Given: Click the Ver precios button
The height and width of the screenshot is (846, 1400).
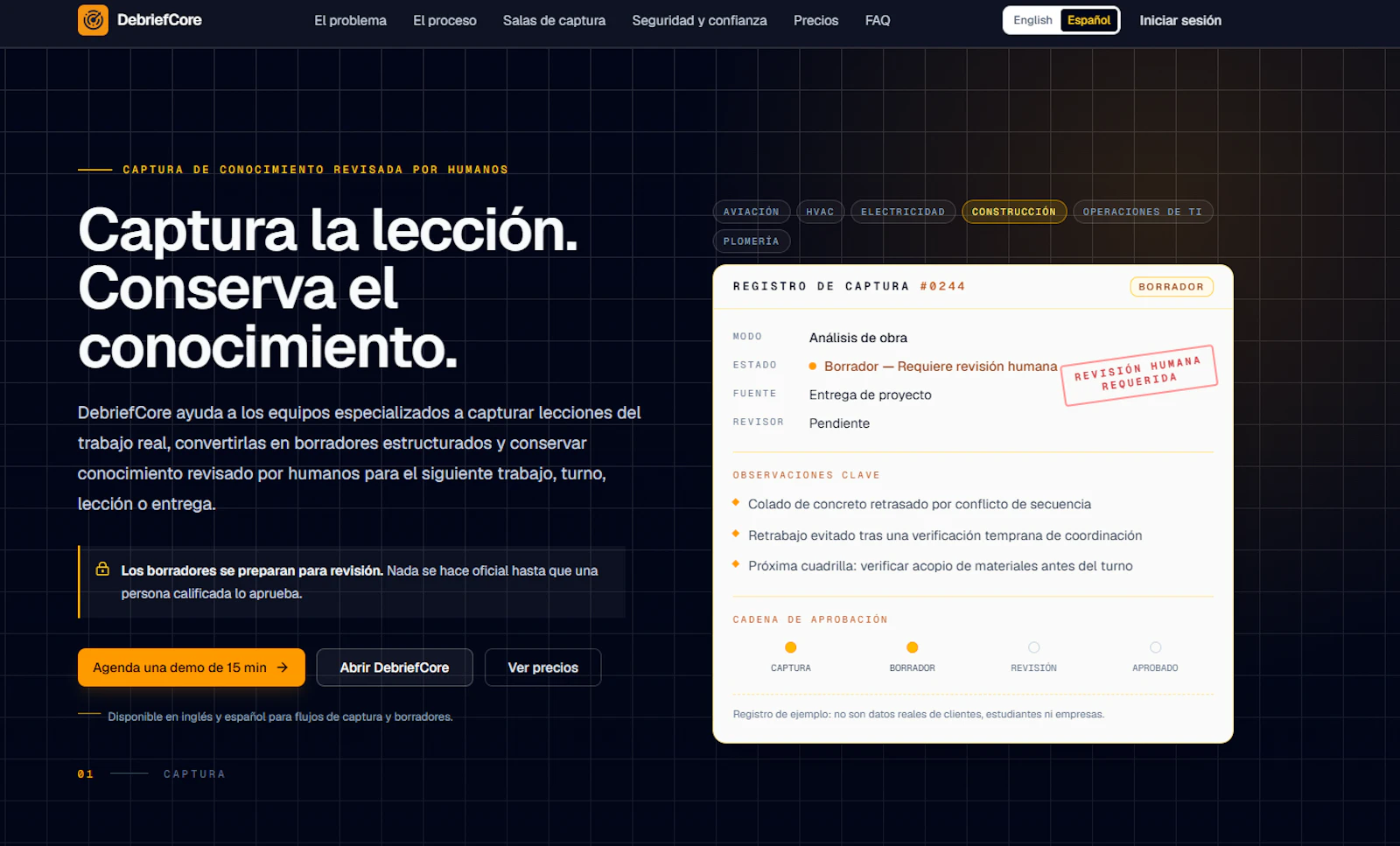Looking at the screenshot, I should (x=543, y=668).
